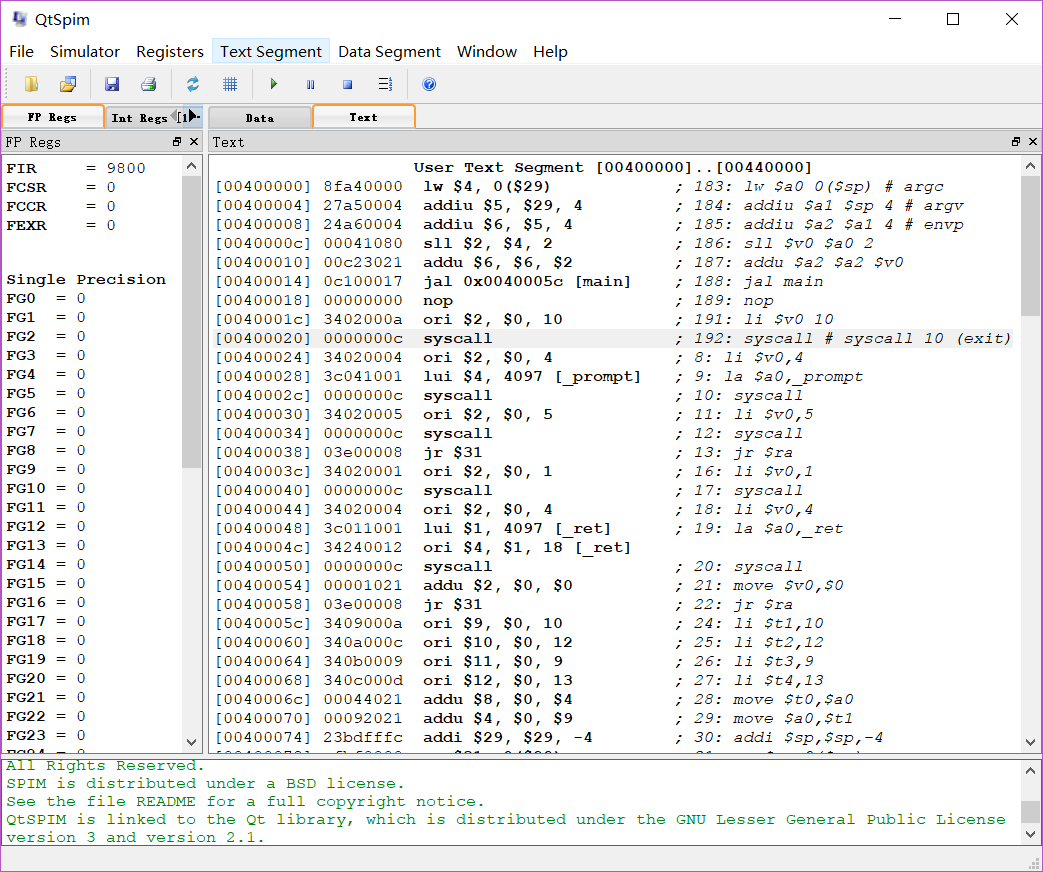Open the Simulator menu
Screen dimensions: 1043x872
coord(84,51)
